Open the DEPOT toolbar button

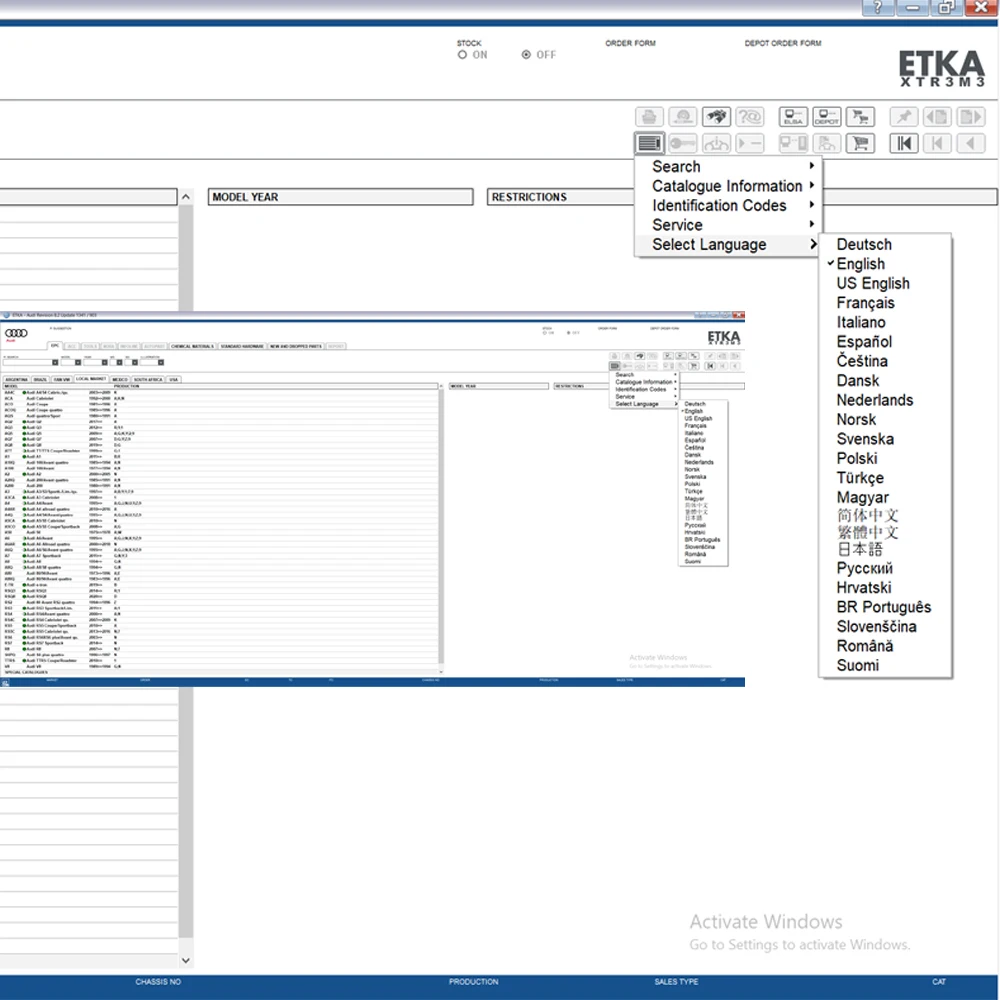827,117
